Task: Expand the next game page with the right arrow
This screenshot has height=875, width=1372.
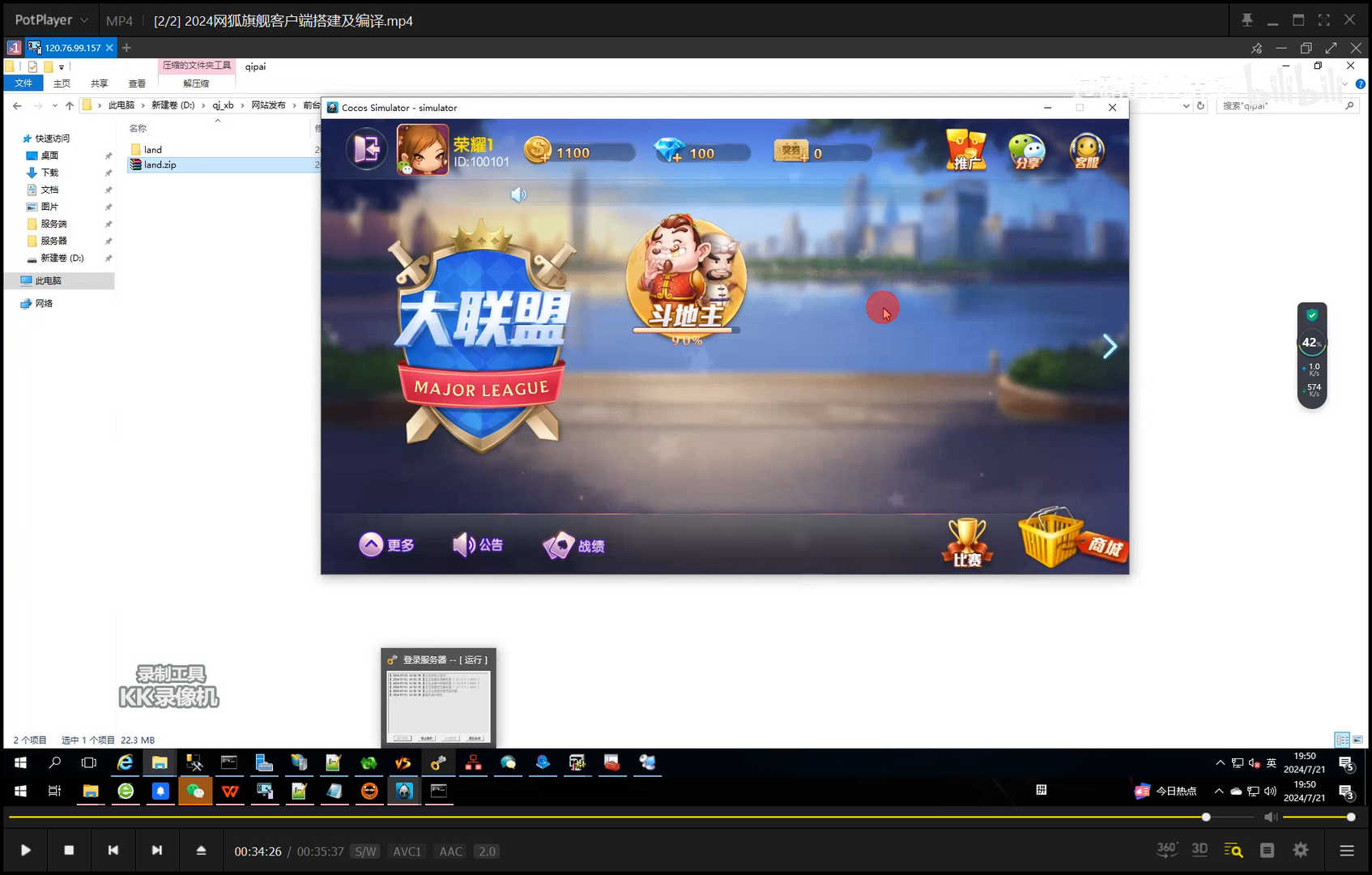Action: [x=1110, y=346]
